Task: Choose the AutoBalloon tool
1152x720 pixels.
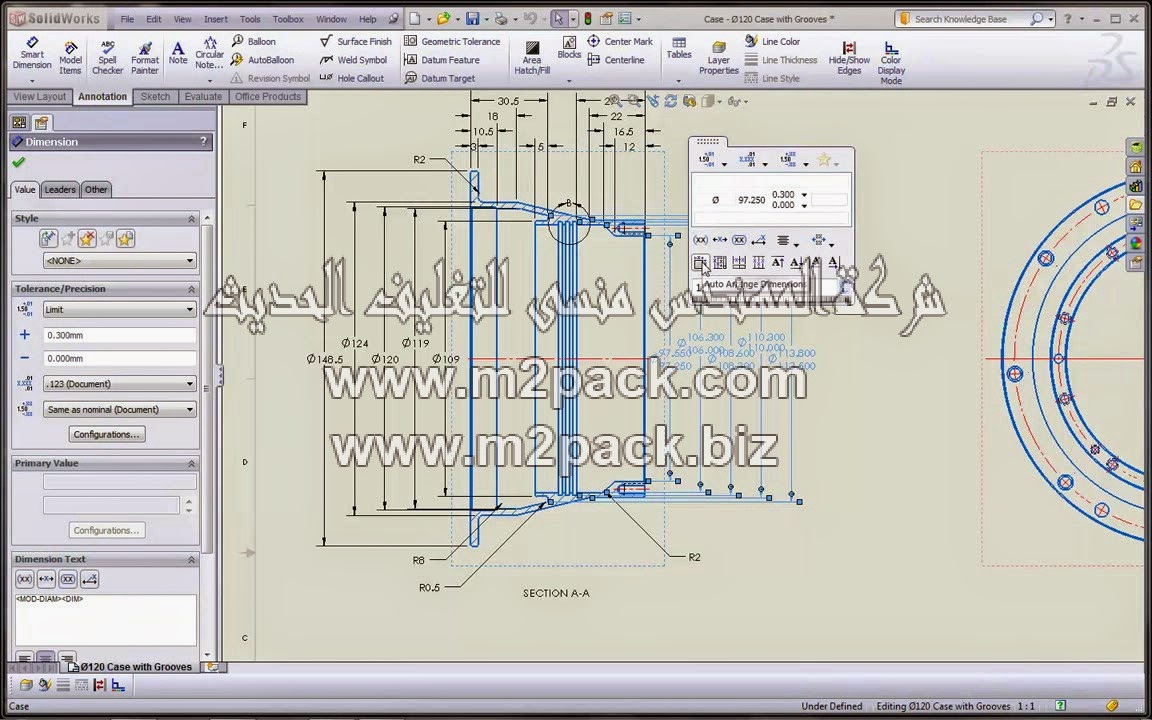Action: 262,60
